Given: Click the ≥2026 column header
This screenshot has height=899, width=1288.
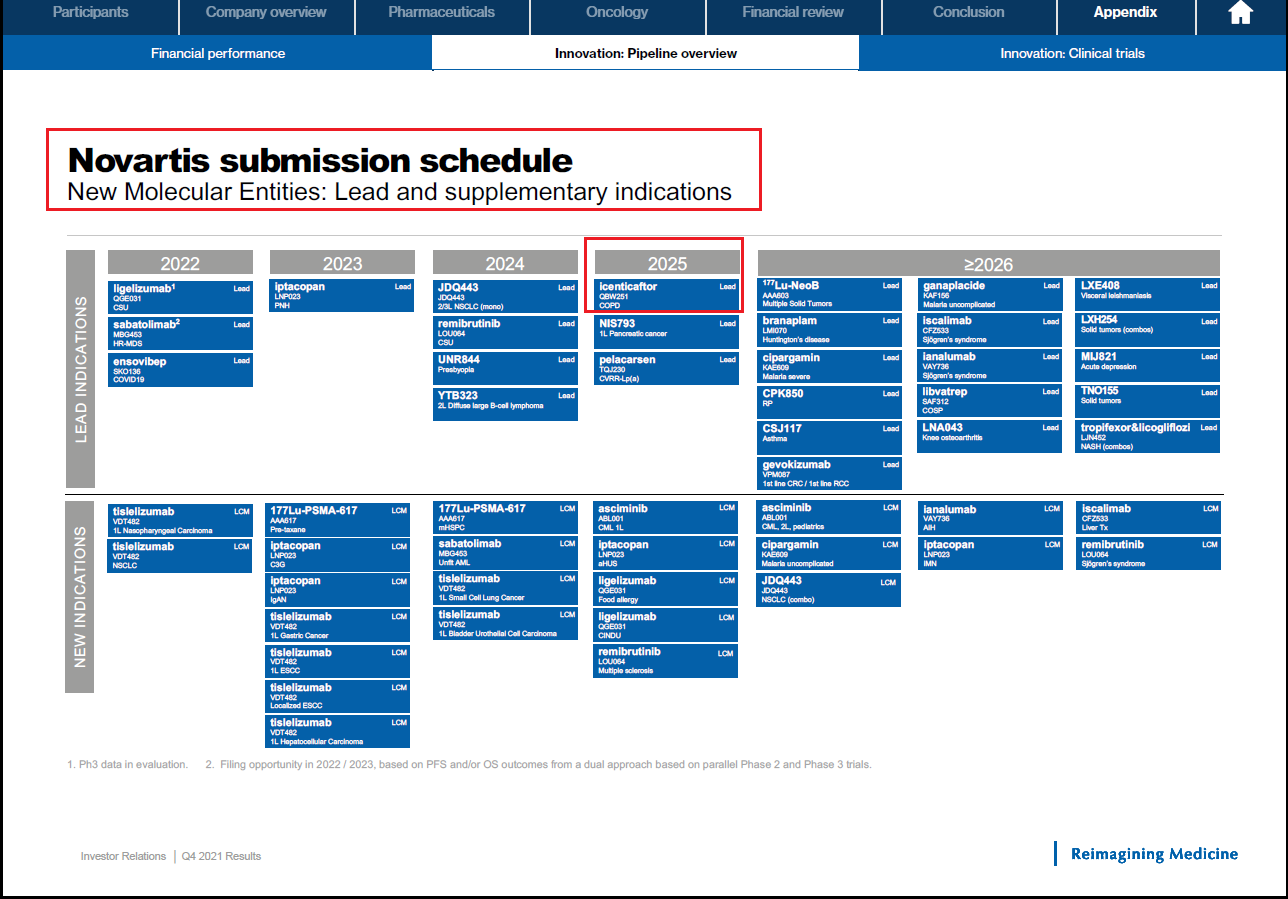Looking at the screenshot, I should click(x=988, y=264).
